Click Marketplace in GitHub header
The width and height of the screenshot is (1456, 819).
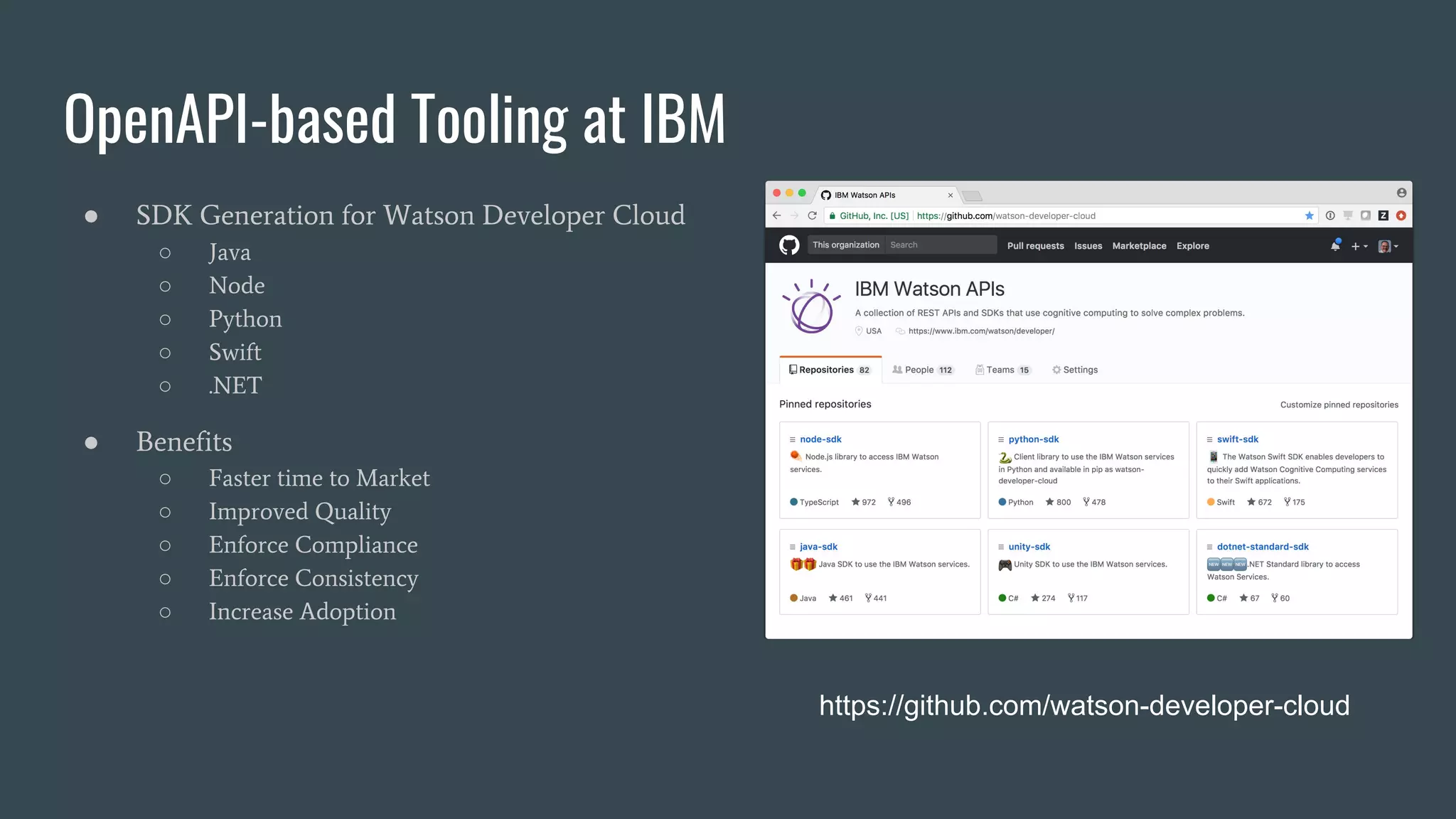(x=1140, y=246)
